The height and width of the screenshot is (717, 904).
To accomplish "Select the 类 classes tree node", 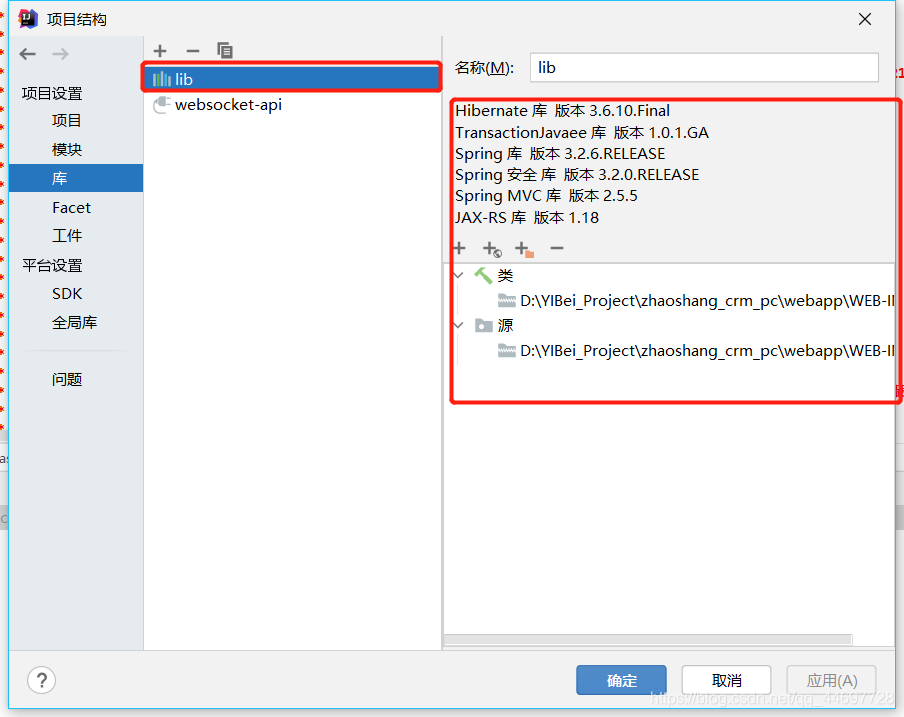I will pos(505,276).
